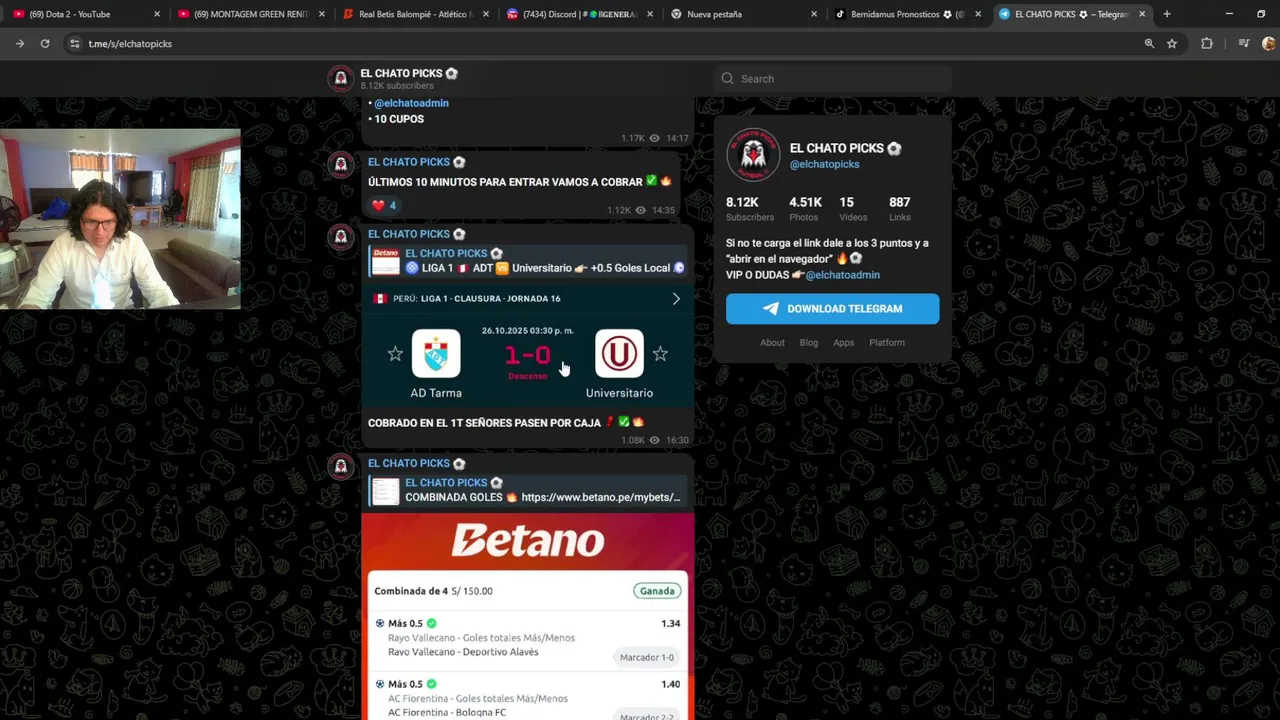Screen dimensions: 1280x720
Task: Switch to the Dota 2 YouTube tab
Action: pos(85,14)
